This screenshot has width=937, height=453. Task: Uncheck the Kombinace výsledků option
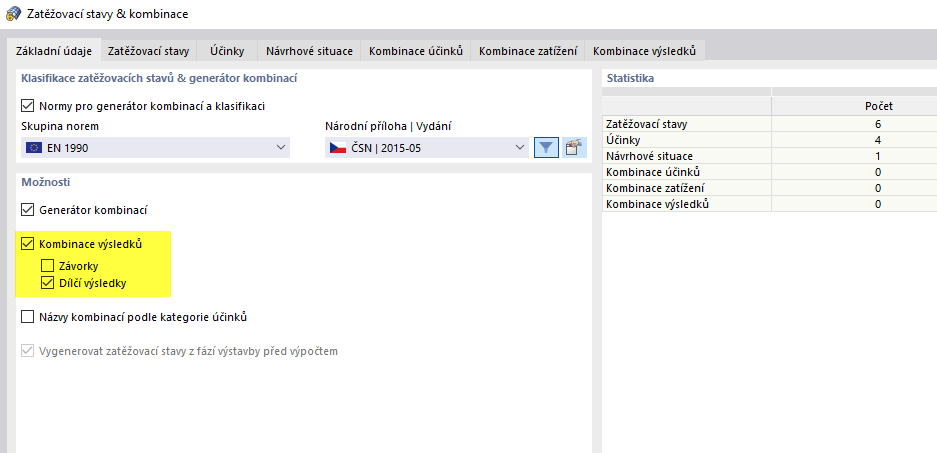pos(27,244)
